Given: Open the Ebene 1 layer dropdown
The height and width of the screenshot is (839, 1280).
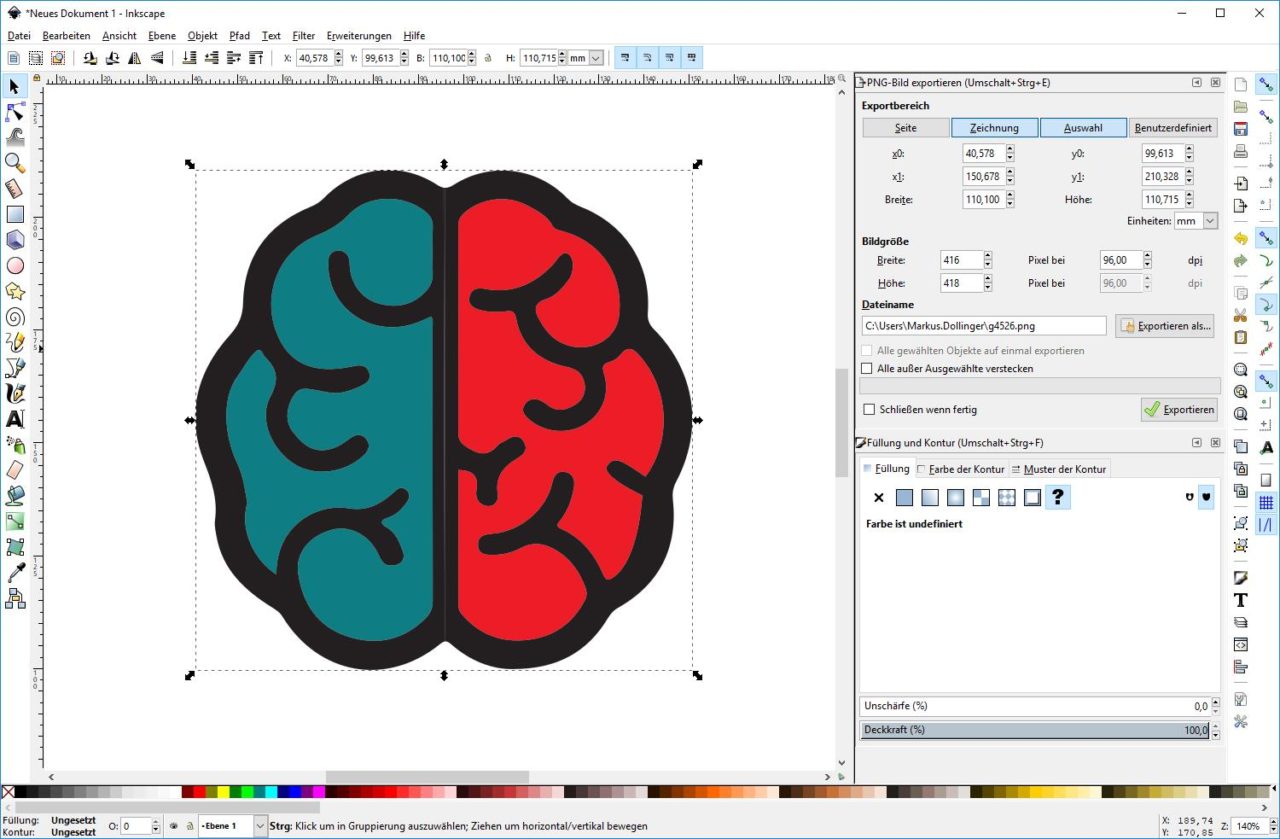Looking at the screenshot, I should click(260, 826).
